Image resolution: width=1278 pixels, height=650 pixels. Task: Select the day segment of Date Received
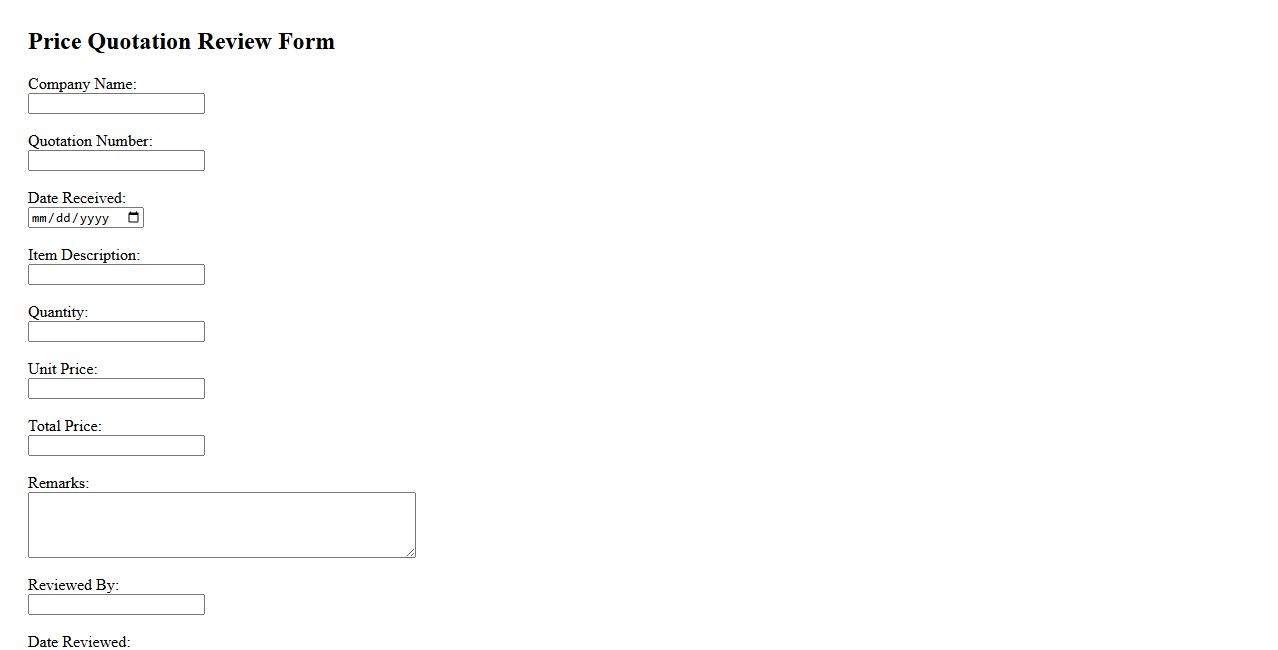click(x=64, y=218)
